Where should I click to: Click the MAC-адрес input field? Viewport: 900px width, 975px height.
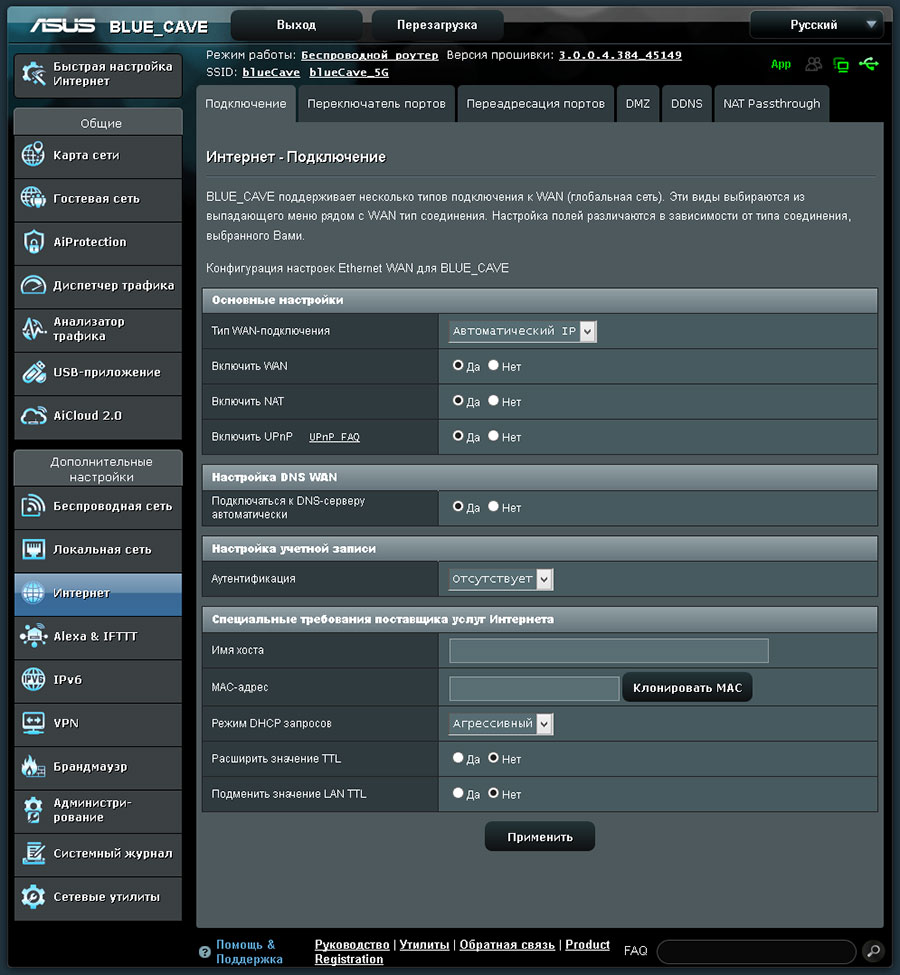click(534, 688)
